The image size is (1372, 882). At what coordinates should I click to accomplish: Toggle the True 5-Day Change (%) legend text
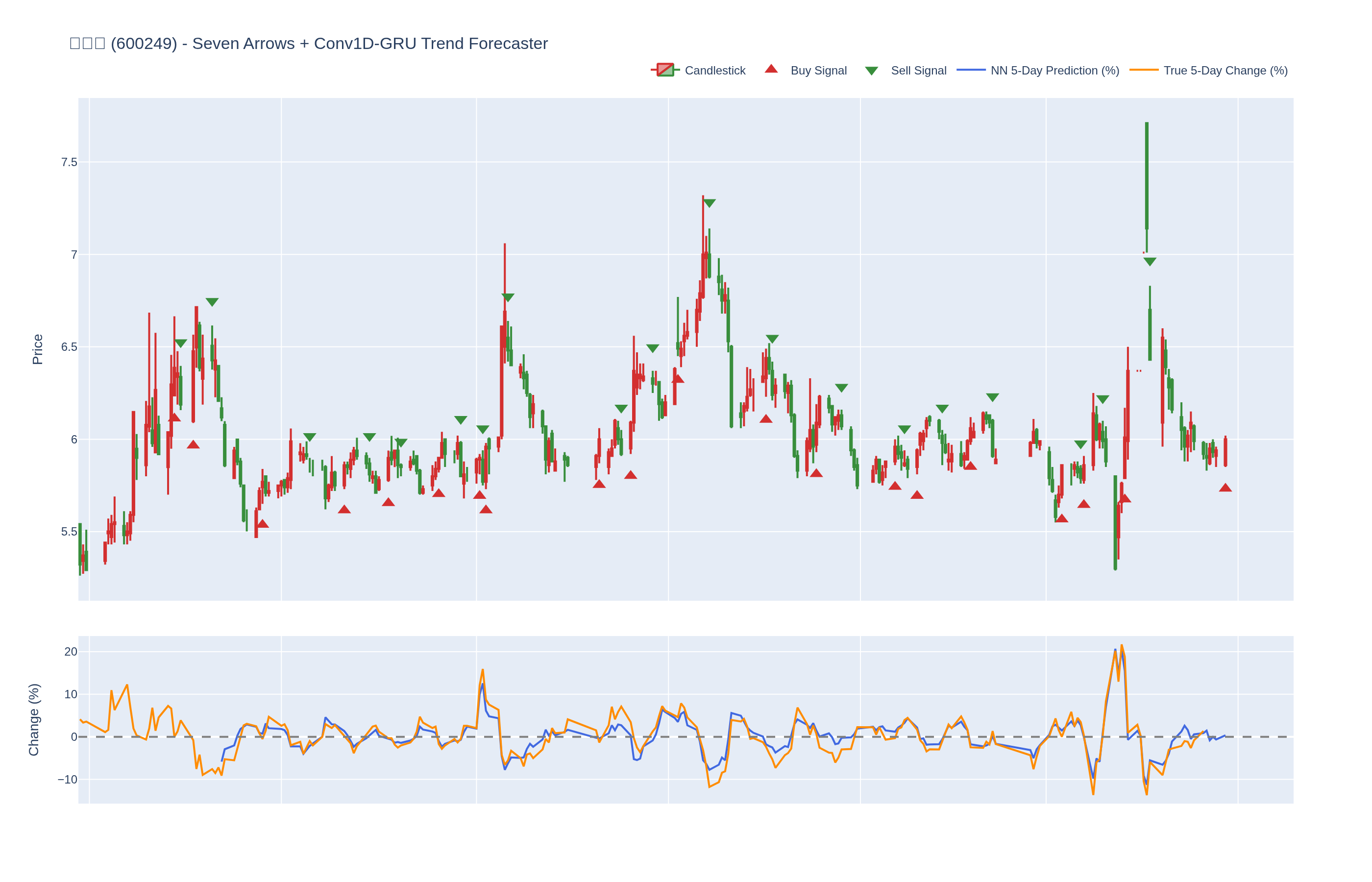tap(1225, 71)
